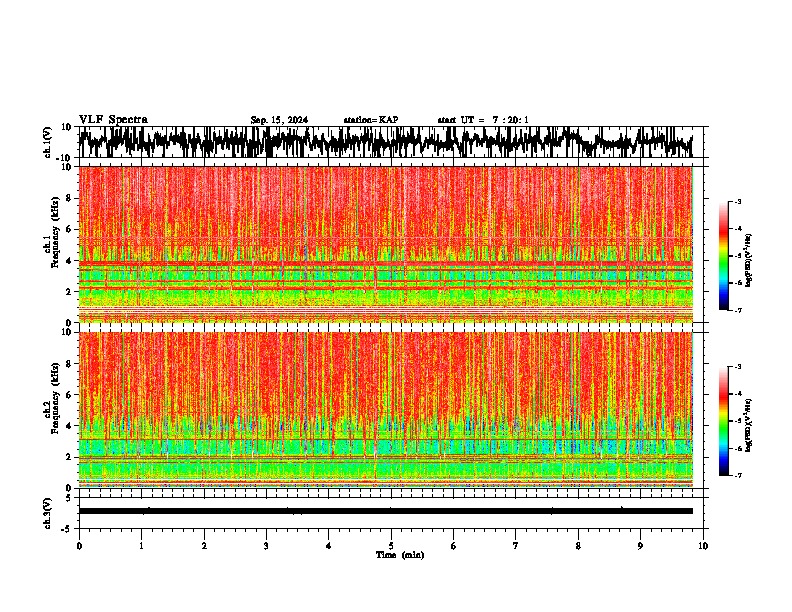
Task: Click the '5' tick on the time axis
Action: [391, 546]
